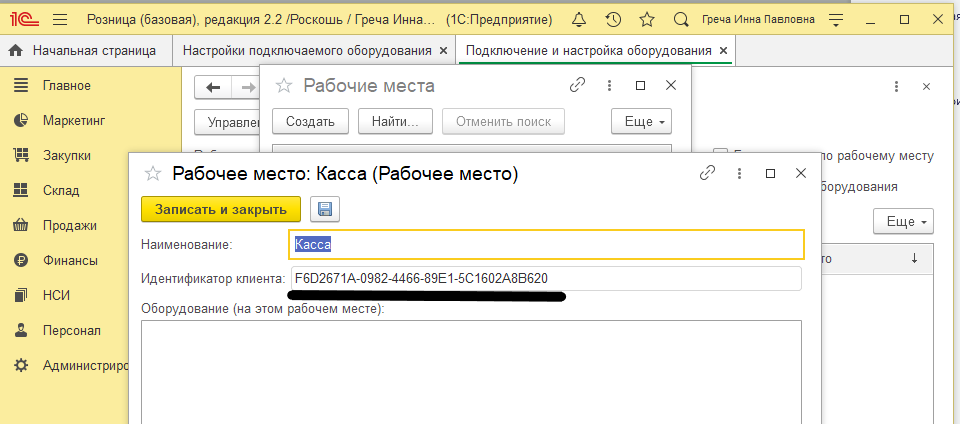Open three-dot menu of background equipment page
Screen dimensions: 960x424
tap(896, 87)
